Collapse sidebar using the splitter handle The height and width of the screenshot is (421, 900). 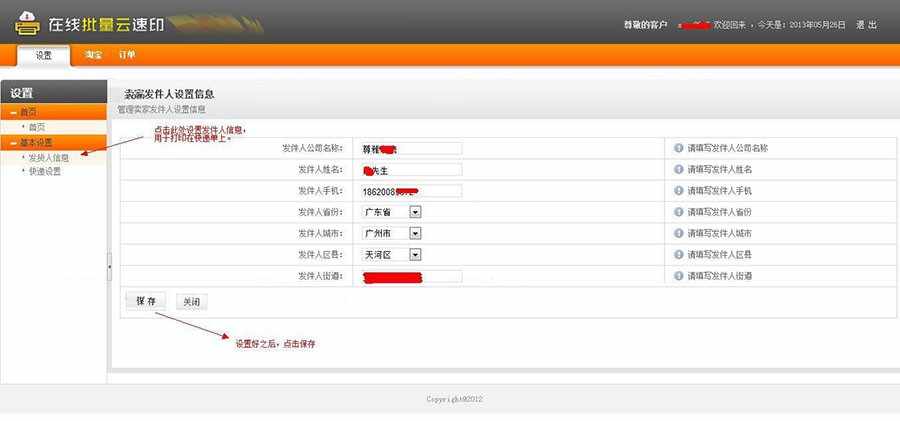click(109, 266)
